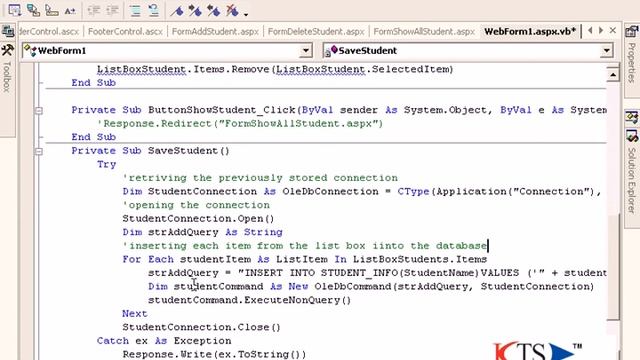Switch to FormAddStudent.aspx tab
Image resolution: width=640 pixels, height=360 pixels.
(215, 31)
